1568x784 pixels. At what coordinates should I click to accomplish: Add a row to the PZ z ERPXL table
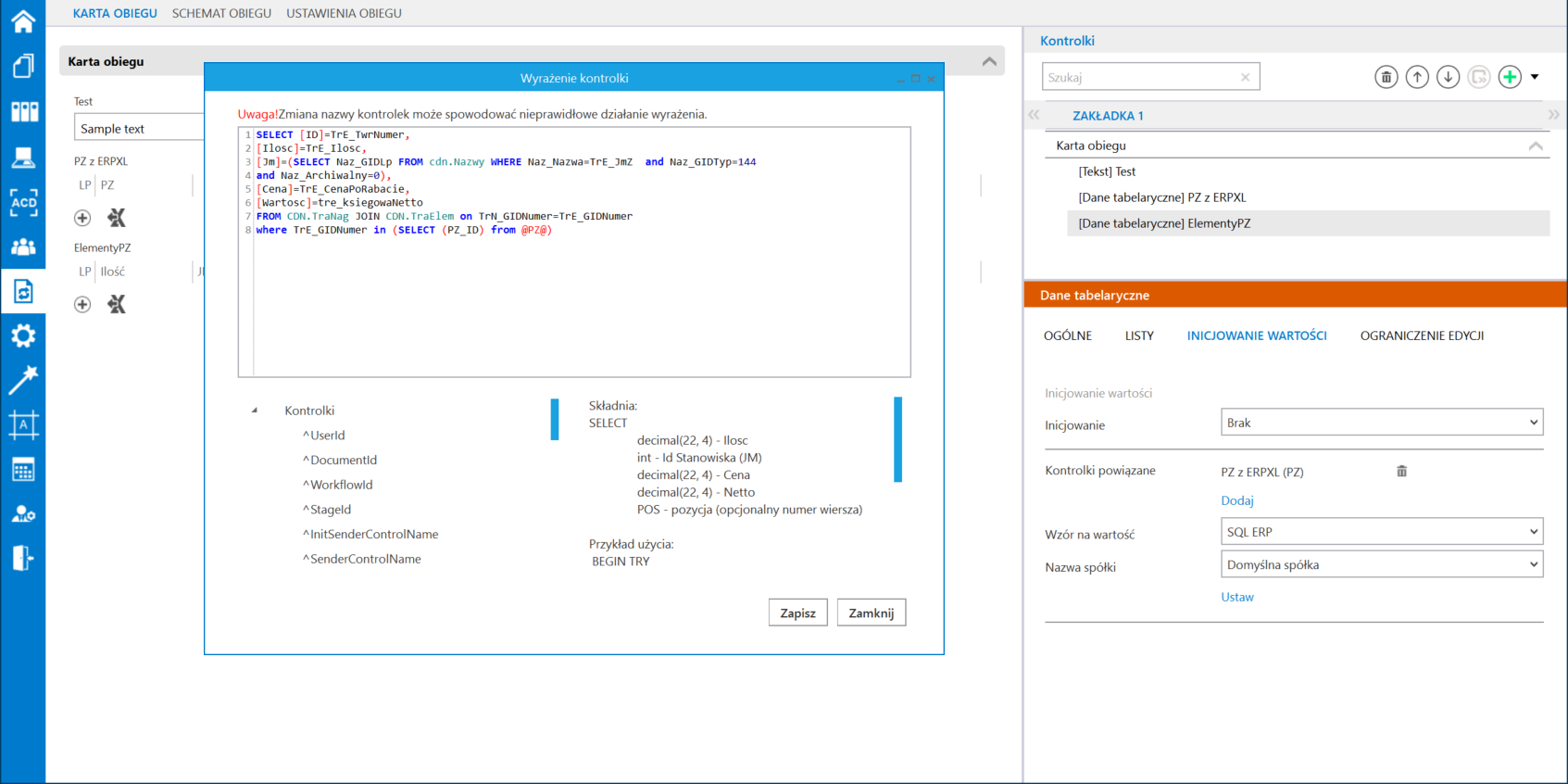[x=82, y=218]
